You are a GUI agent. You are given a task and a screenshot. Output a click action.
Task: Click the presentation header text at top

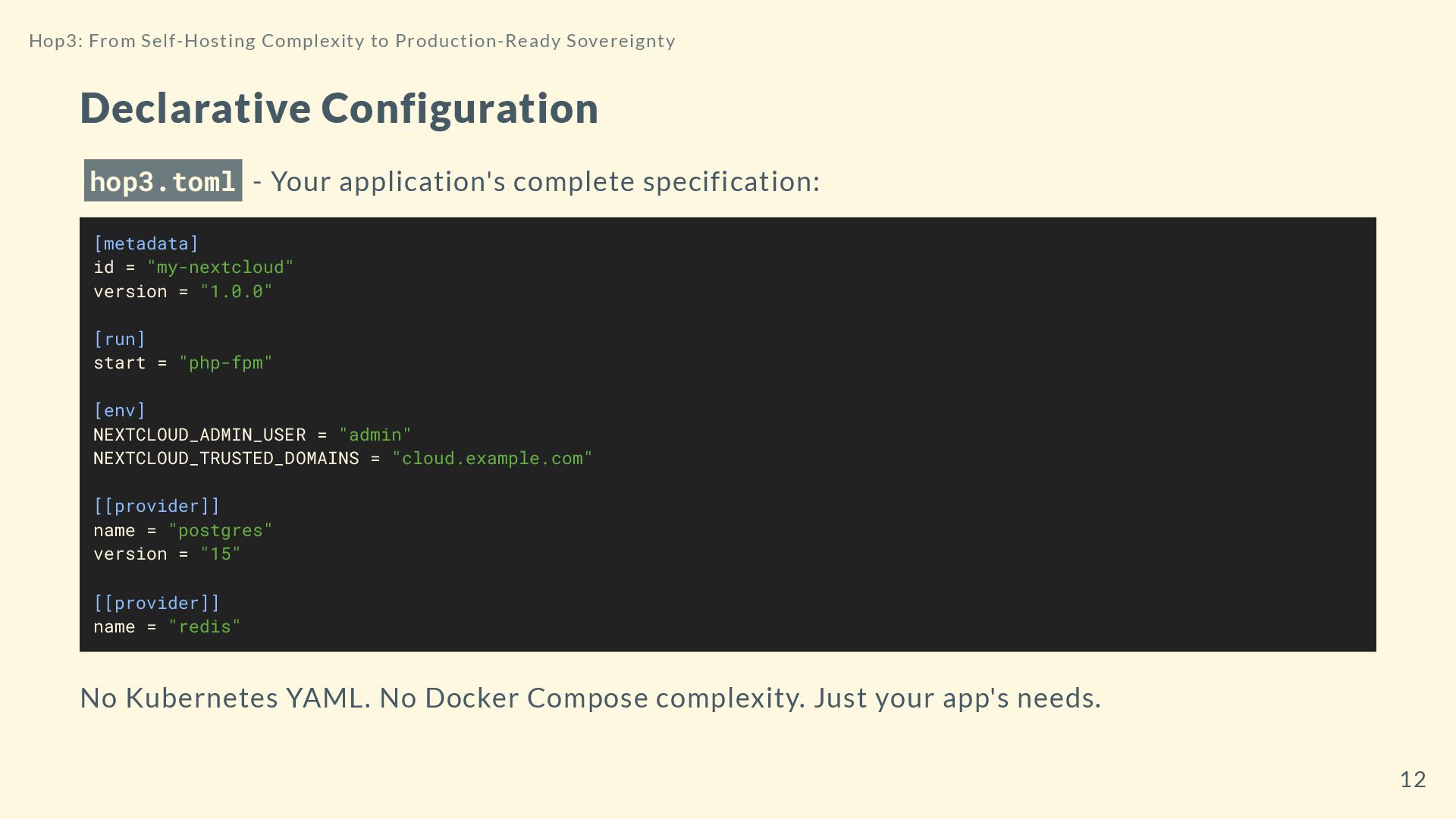pos(352,41)
